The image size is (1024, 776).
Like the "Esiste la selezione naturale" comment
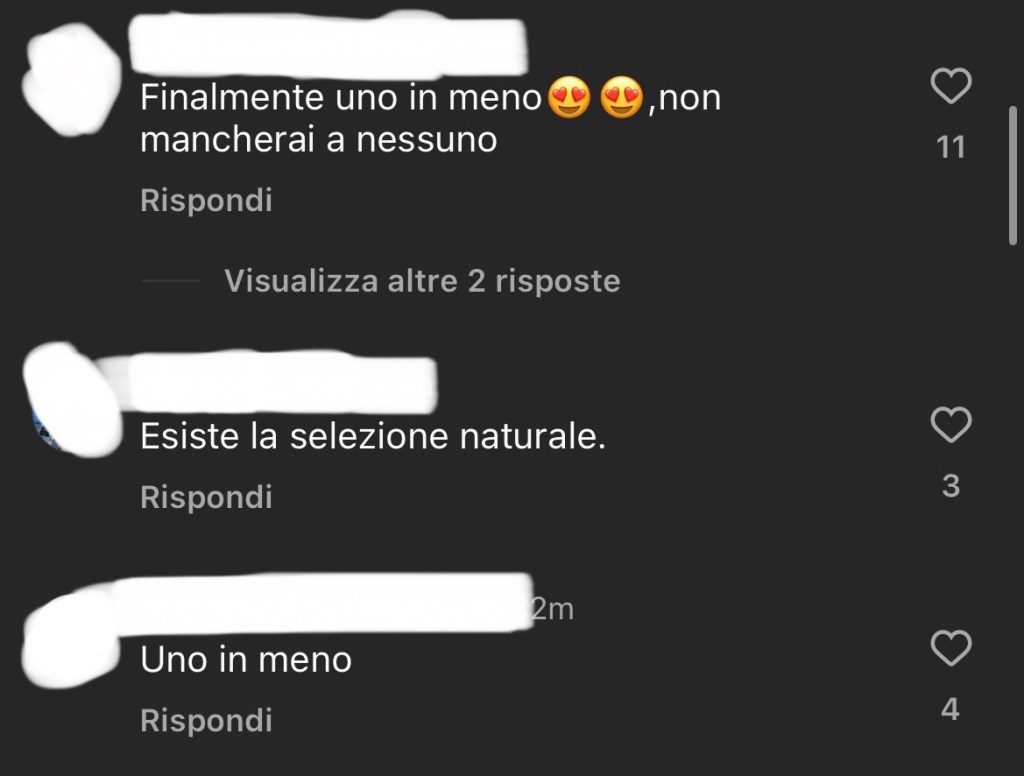(x=951, y=425)
